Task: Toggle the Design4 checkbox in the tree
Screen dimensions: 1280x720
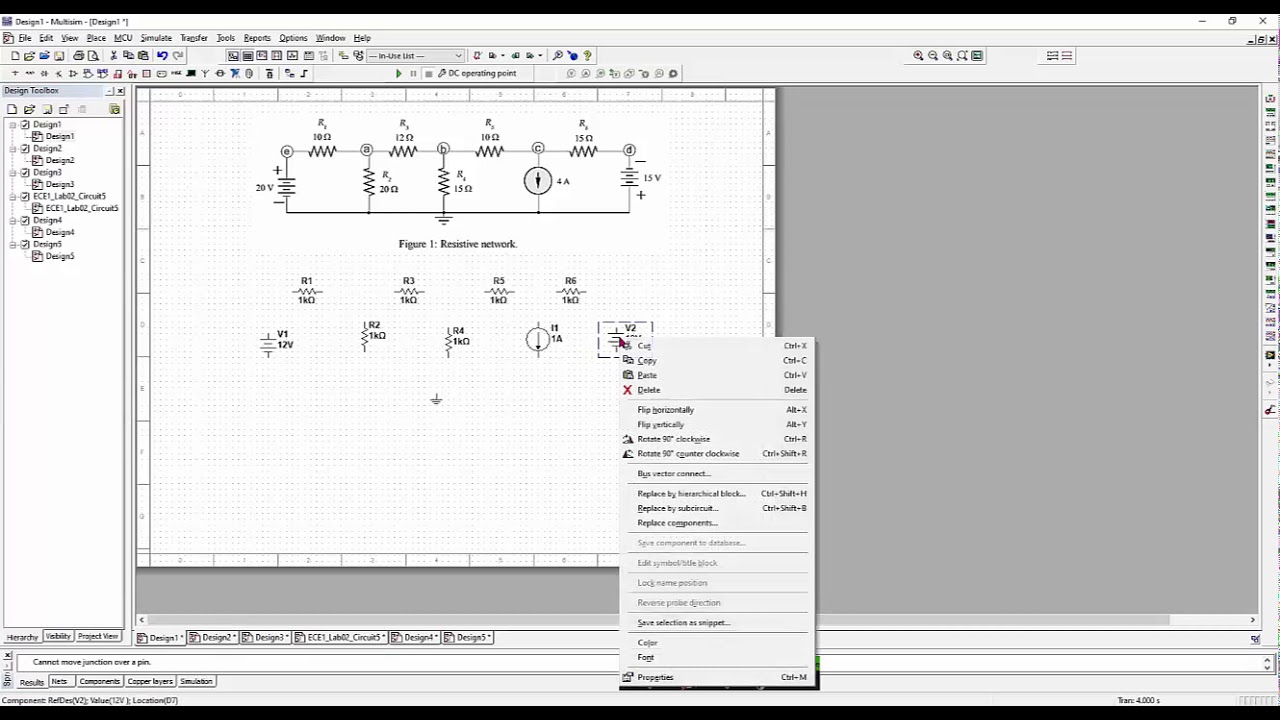Action: click(x=25, y=220)
